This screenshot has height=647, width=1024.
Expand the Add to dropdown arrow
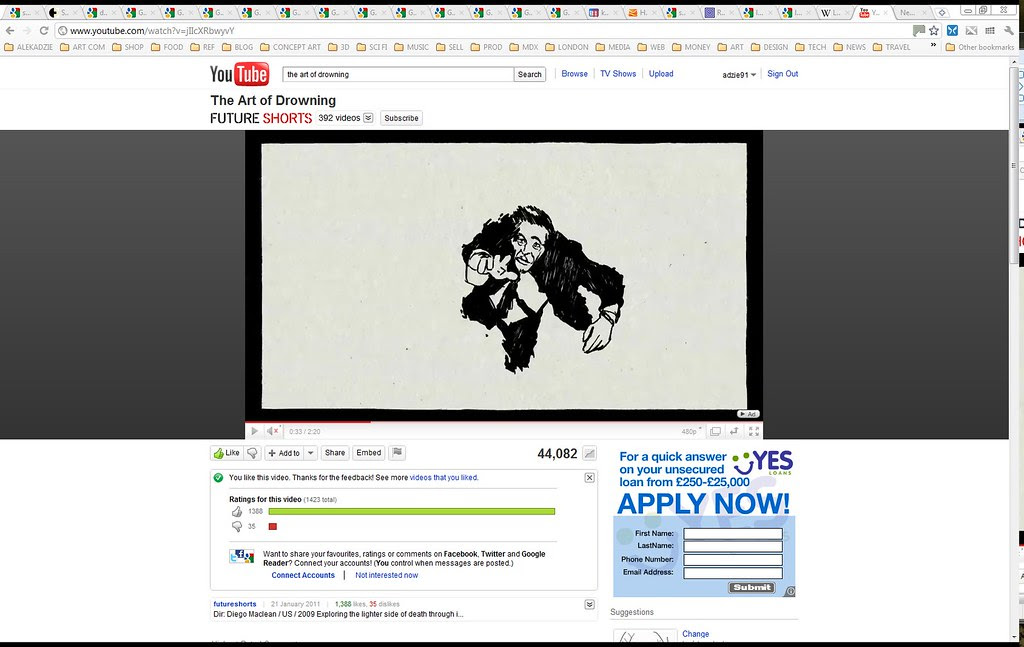point(311,453)
